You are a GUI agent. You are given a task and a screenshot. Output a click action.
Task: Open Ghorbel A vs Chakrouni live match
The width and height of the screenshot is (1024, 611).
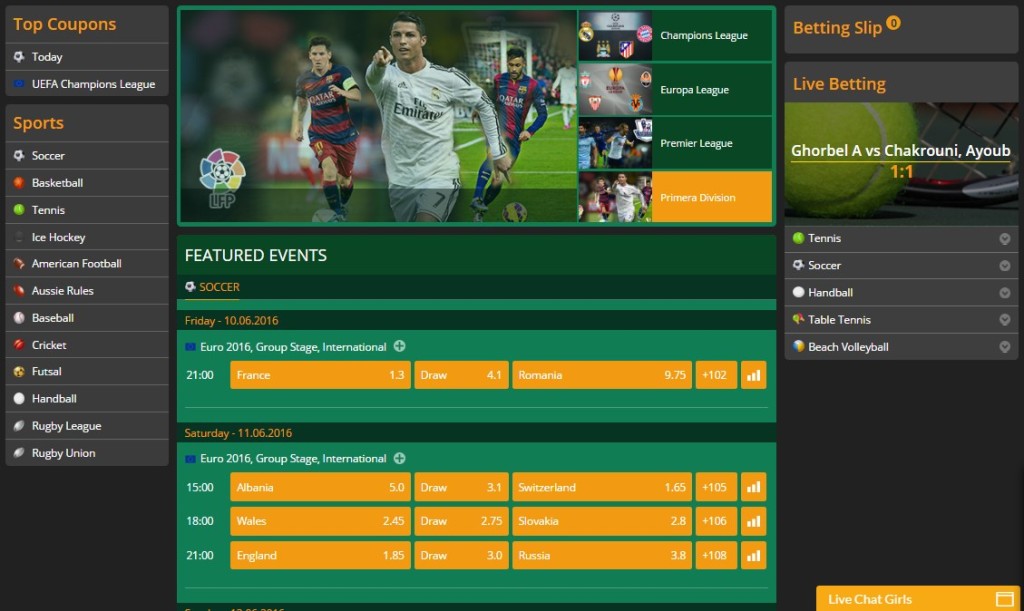coord(901,151)
